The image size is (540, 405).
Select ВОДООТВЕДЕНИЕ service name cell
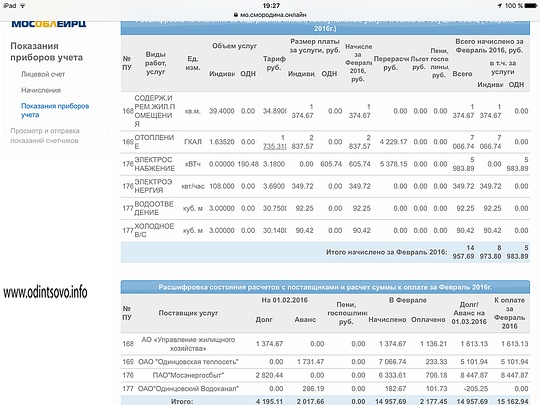pos(154,208)
